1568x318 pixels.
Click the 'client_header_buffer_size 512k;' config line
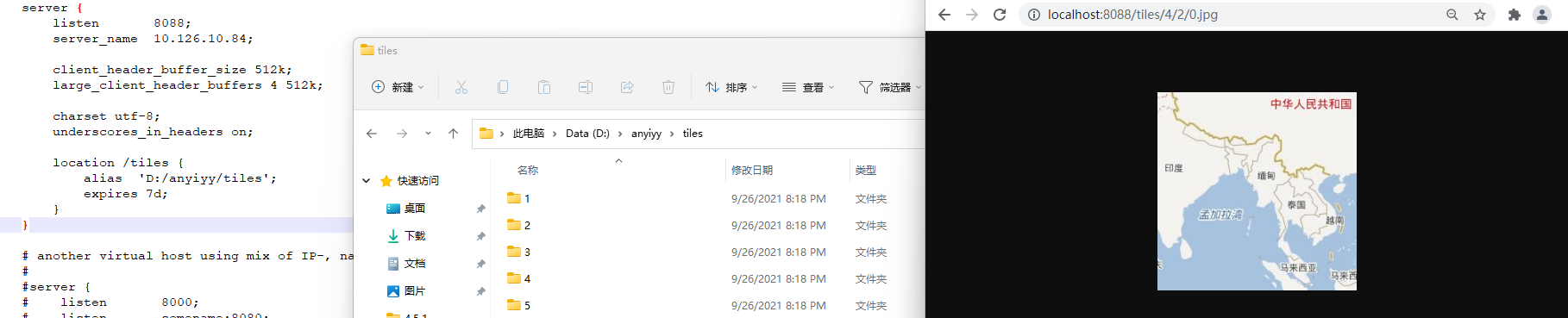[172, 70]
